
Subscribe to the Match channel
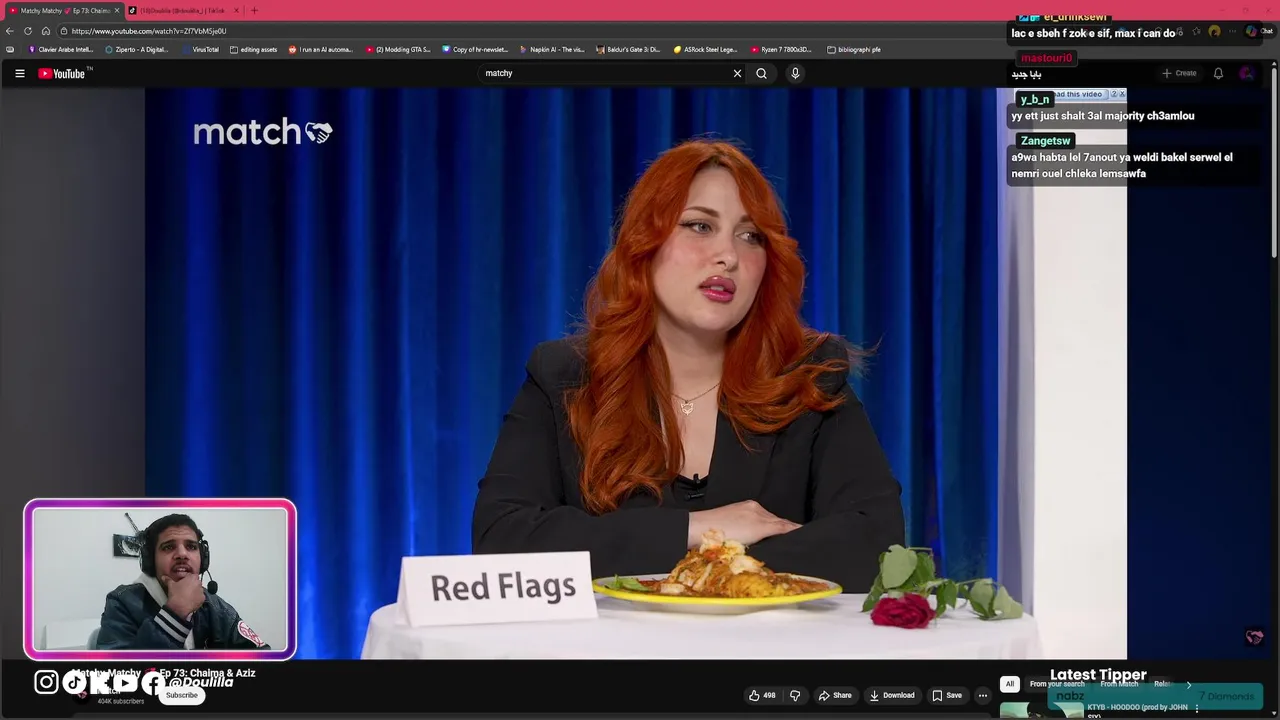click(182, 695)
